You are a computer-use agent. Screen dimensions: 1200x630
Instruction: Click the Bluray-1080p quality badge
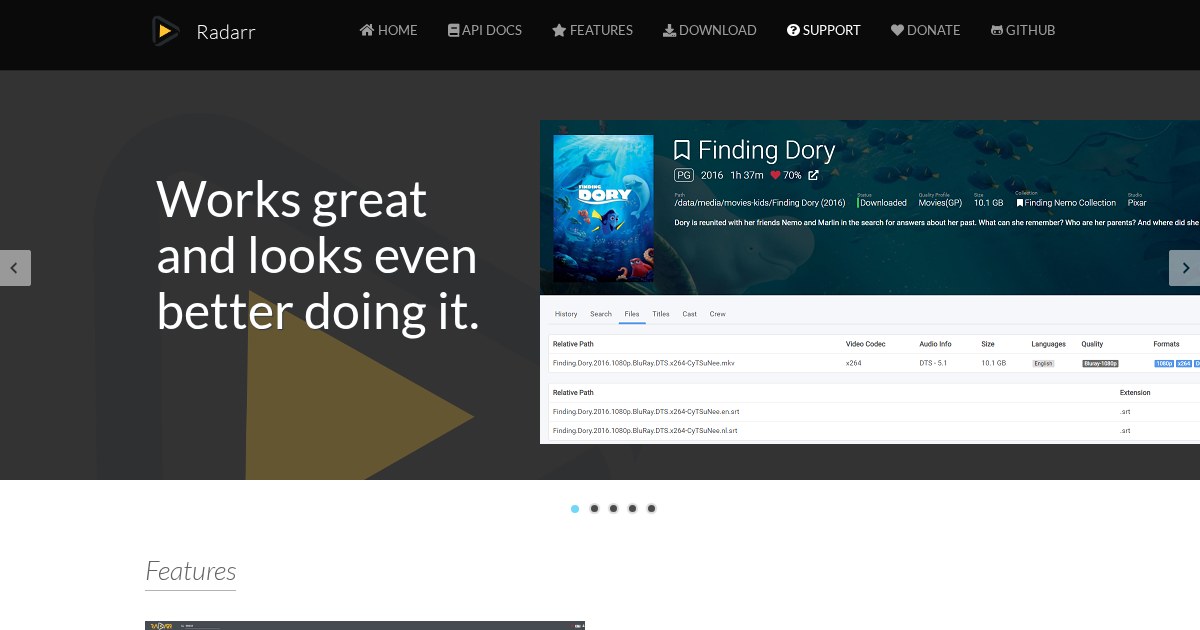pos(1100,364)
